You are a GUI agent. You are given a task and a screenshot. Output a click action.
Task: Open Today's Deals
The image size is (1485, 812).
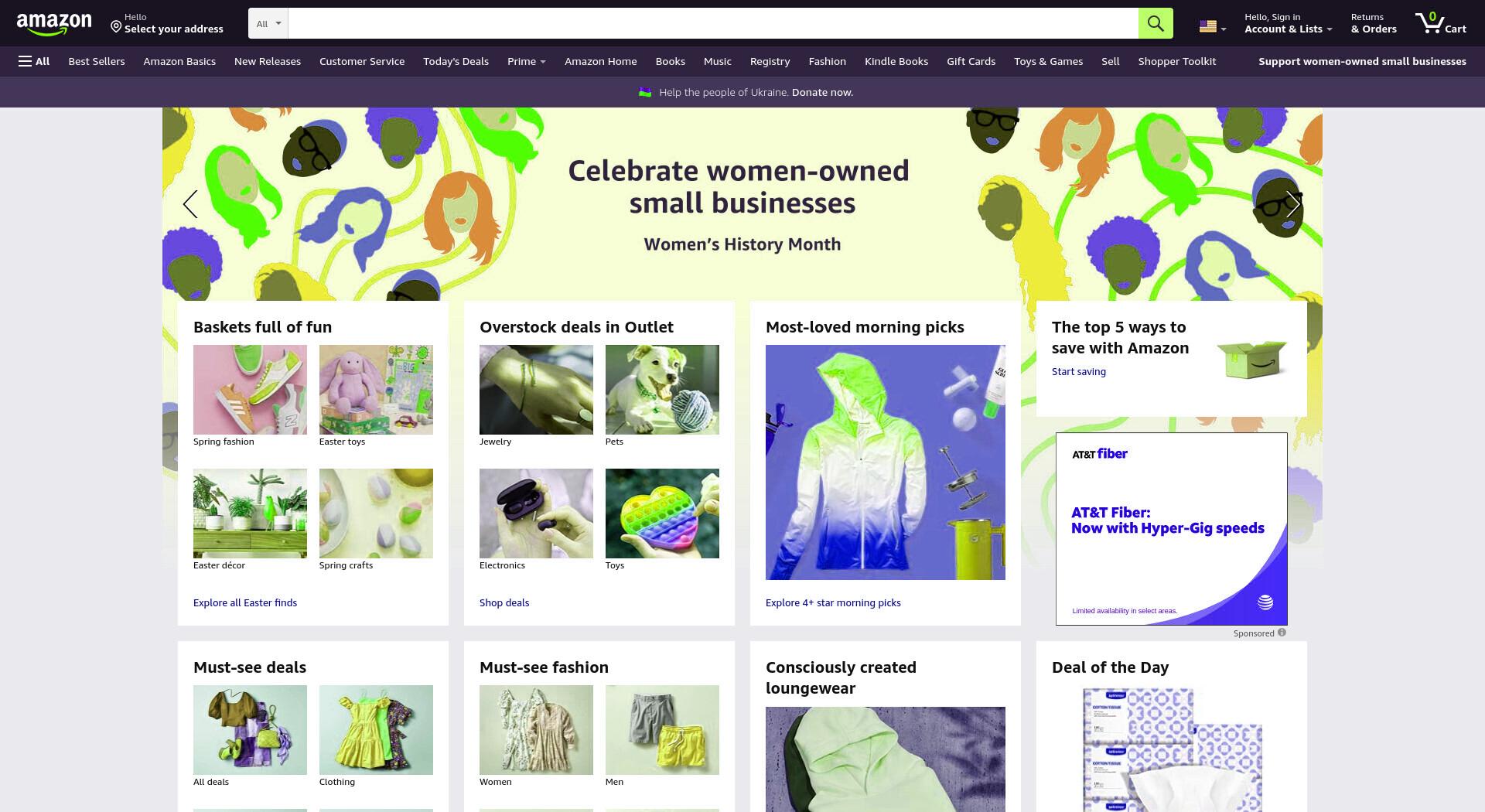pyautogui.click(x=456, y=61)
